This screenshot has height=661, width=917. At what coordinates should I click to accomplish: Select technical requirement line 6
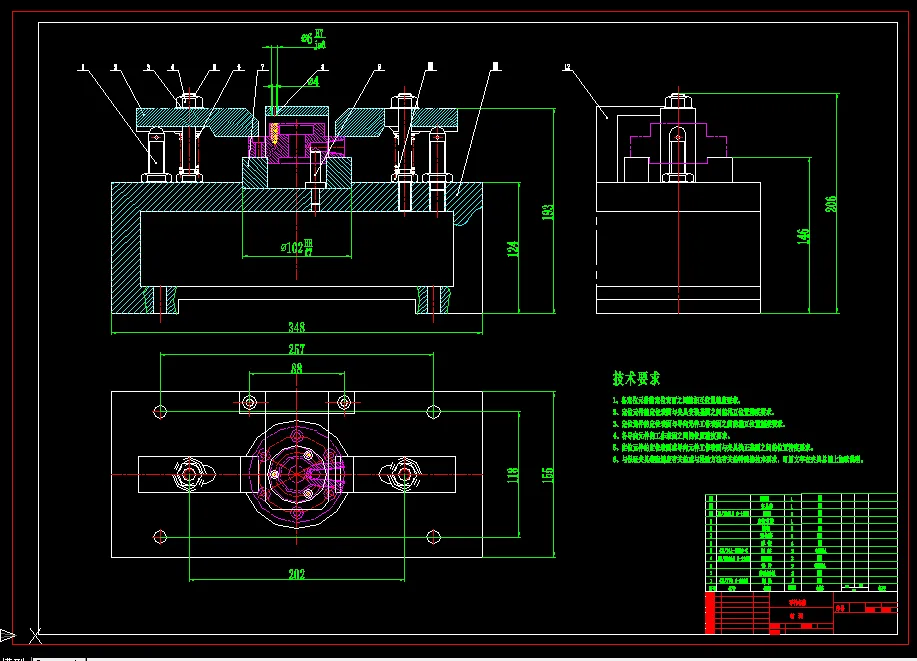click(x=738, y=459)
